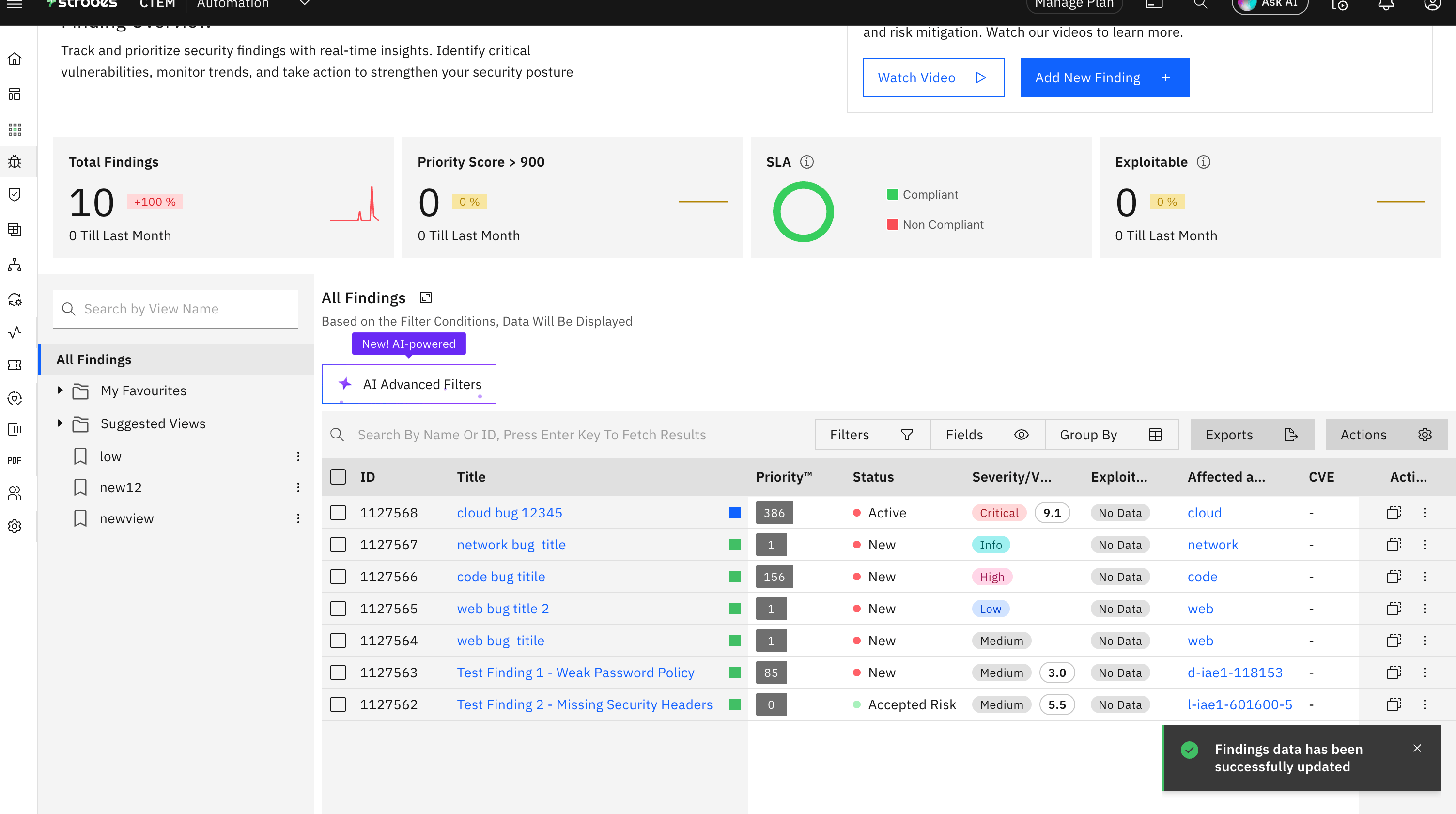This screenshot has height=814, width=1456.
Task: Click the AI Advanced Filters button
Action: (x=409, y=384)
